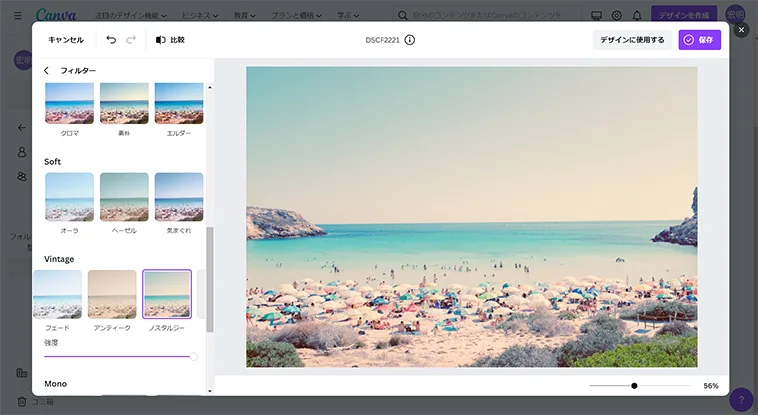This screenshot has height=415, width=758.
Task: Click the undo arrow icon
Action: point(111,40)
